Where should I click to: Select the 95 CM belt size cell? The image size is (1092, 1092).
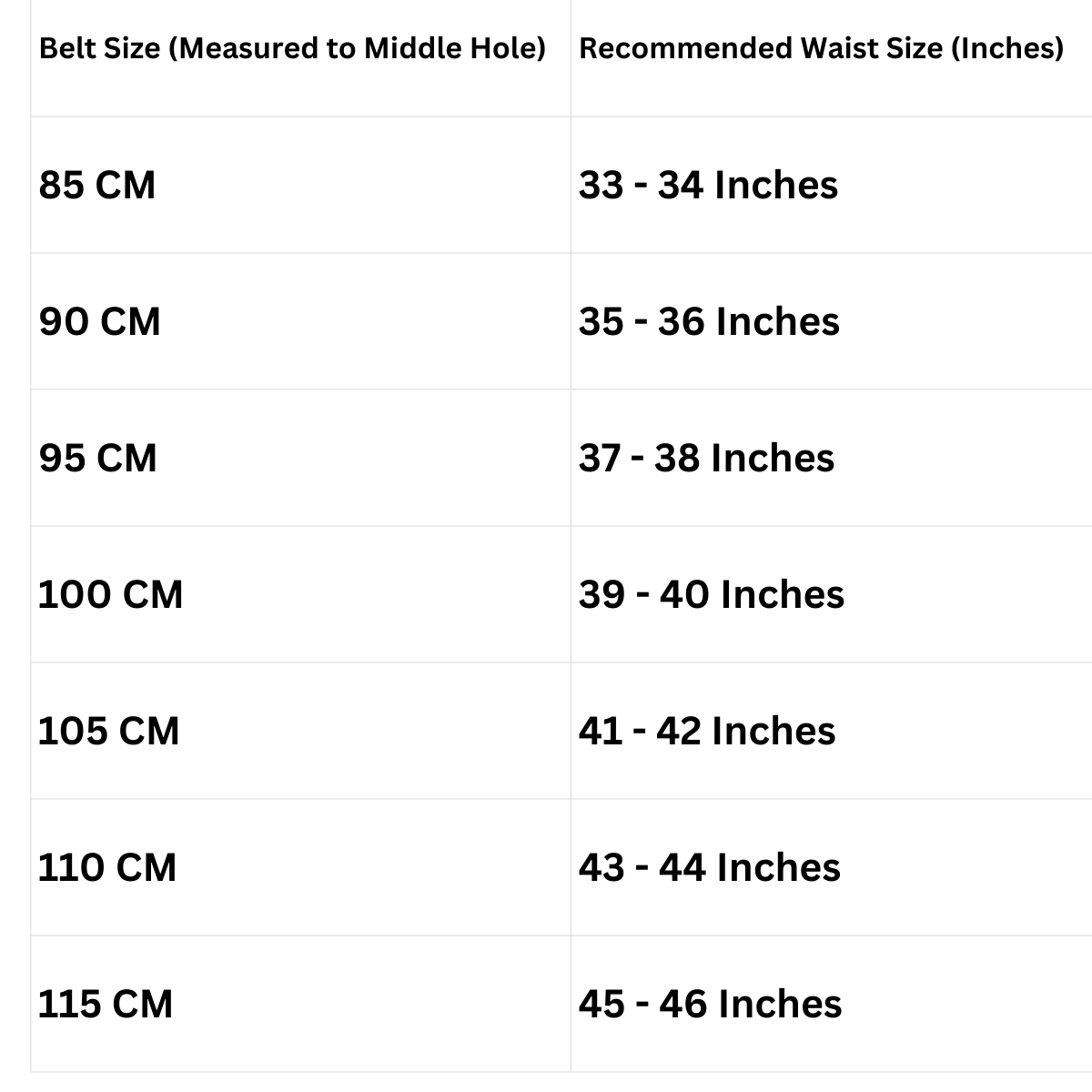[x=97, y=458]
